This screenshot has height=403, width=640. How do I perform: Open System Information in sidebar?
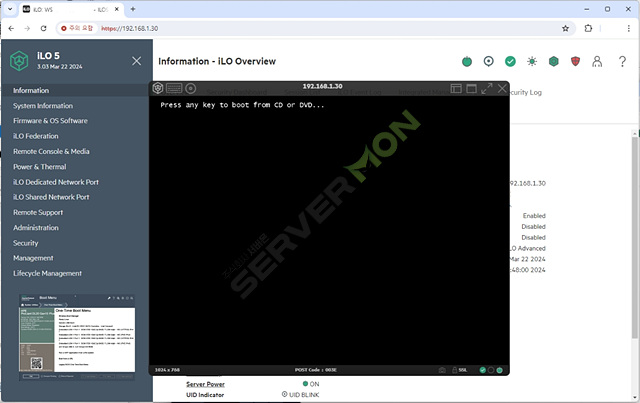(x=43, y=106)
